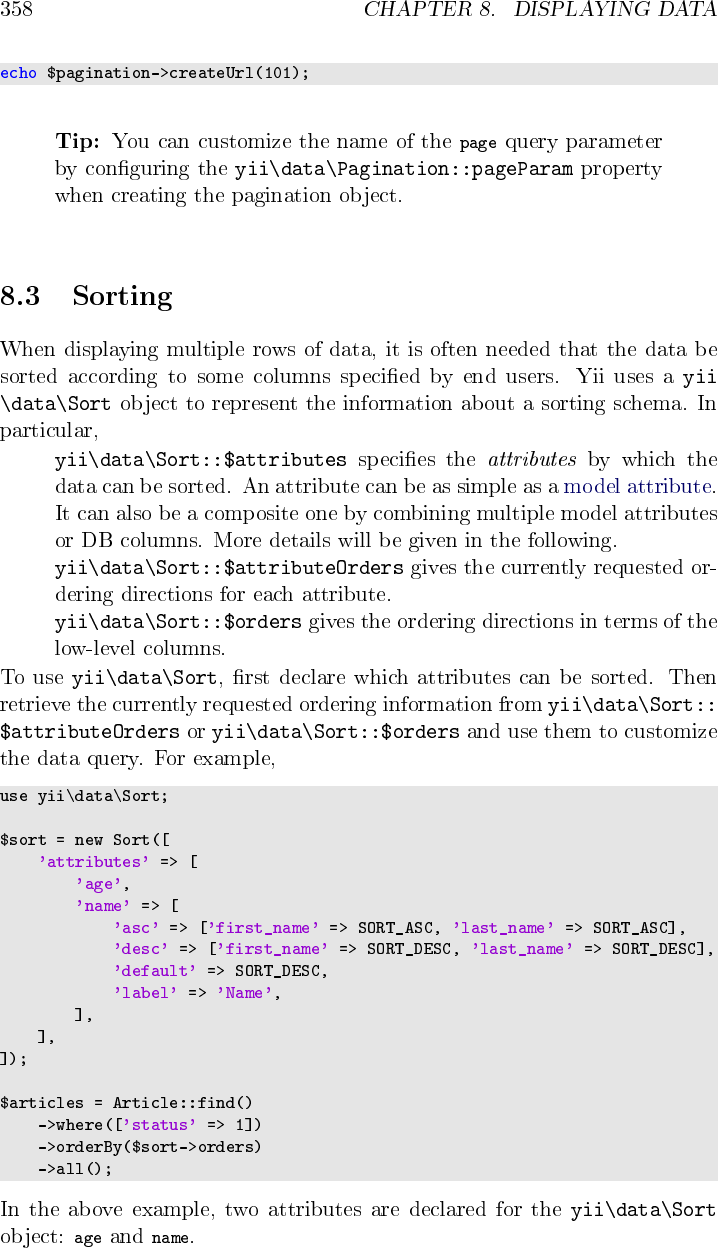Click the 'yii\data\Sort::$attributes' term
The width and height of the screenshot is (718, 1248).
201,460
